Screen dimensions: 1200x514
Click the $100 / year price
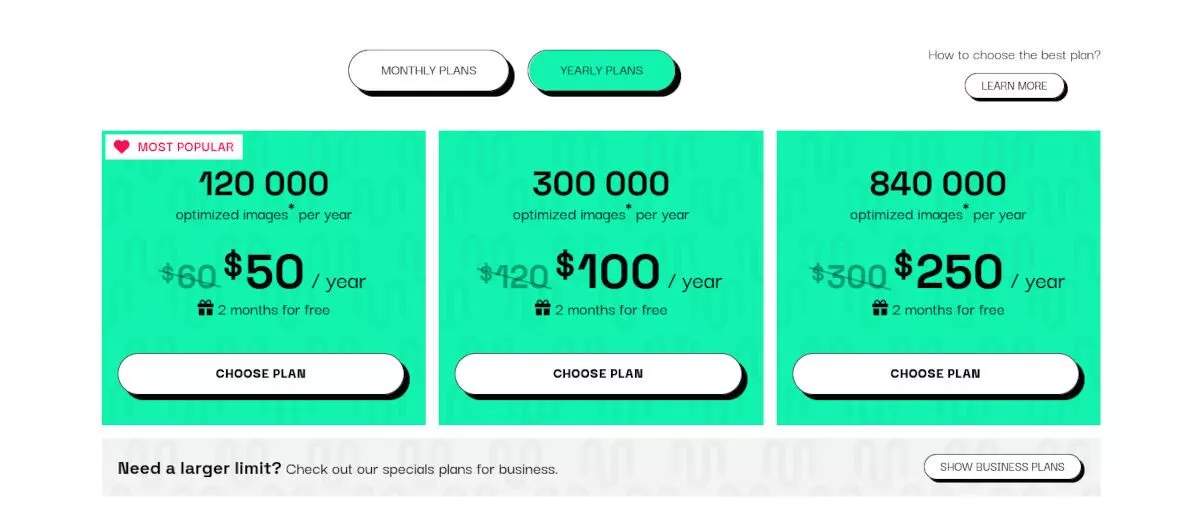(639, 271)
